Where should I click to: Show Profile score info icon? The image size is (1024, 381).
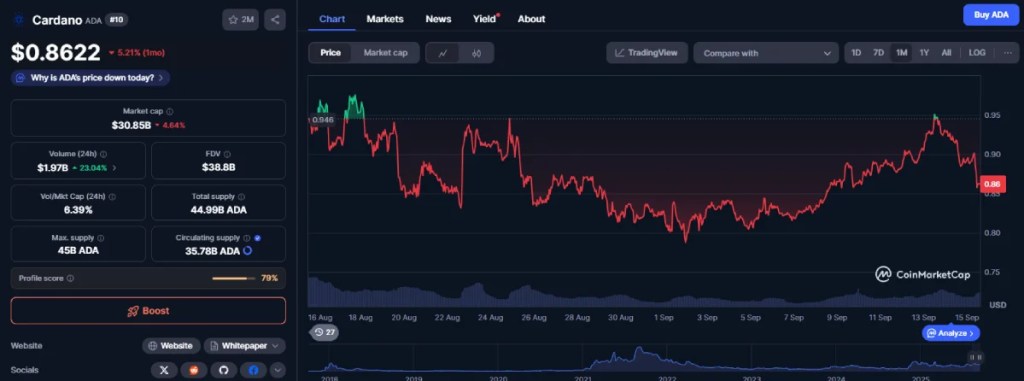click(71, 278)
